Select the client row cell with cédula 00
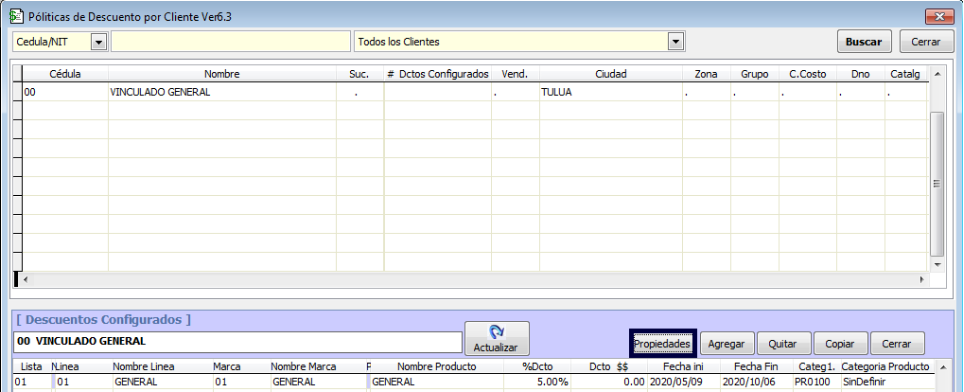Viewport: 964px width, 392px height. click(65, 92)
